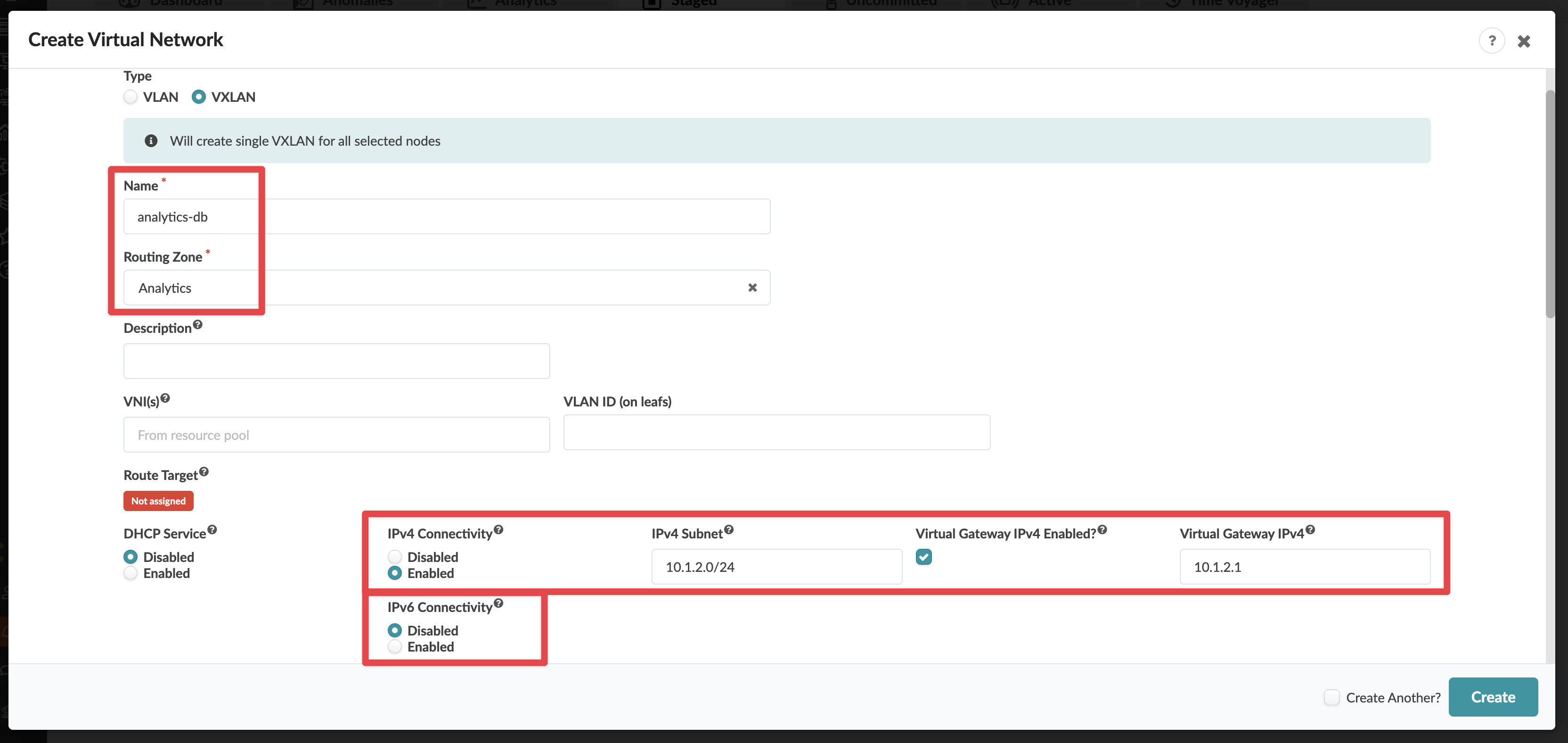Open the help question-mark button
The image size is (1568, 743).
tap(1491, 41)
